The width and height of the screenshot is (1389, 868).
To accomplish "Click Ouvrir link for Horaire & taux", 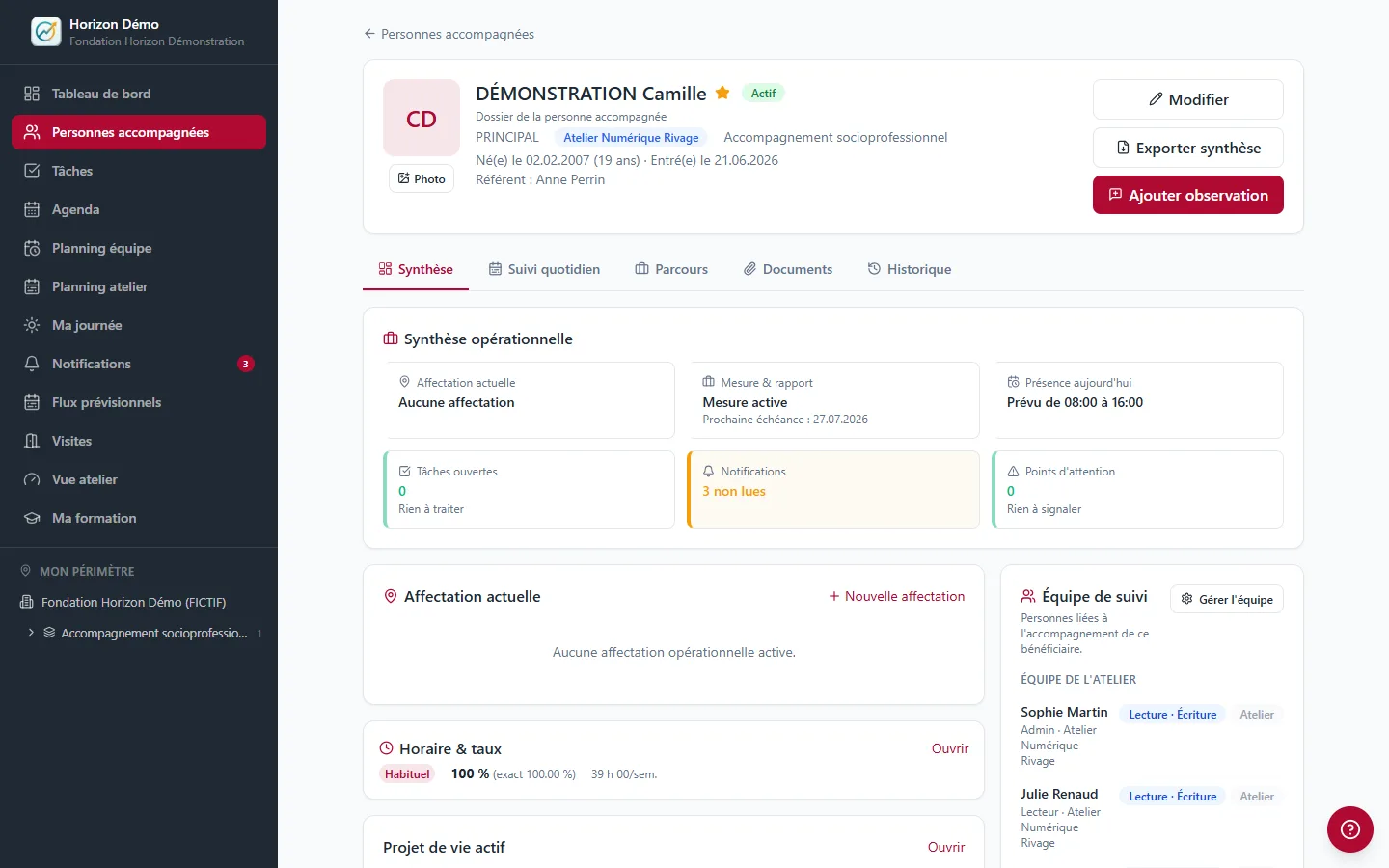I will (950, 748).
